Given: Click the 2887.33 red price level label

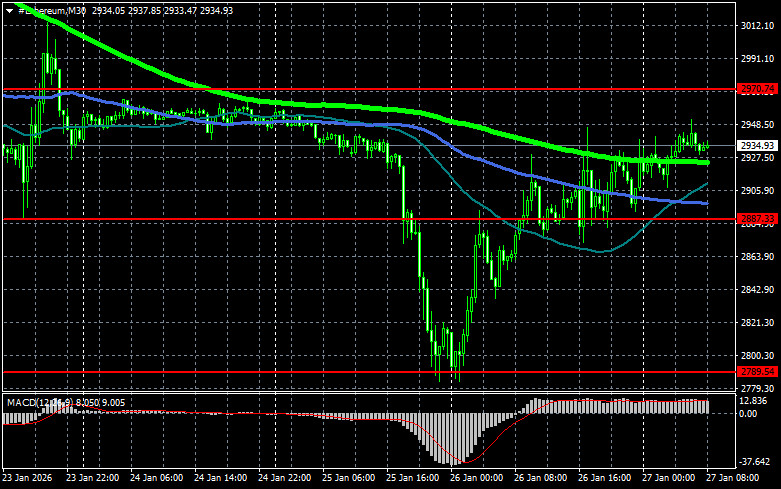Looking at the screenshot, I should click(757, 218).
